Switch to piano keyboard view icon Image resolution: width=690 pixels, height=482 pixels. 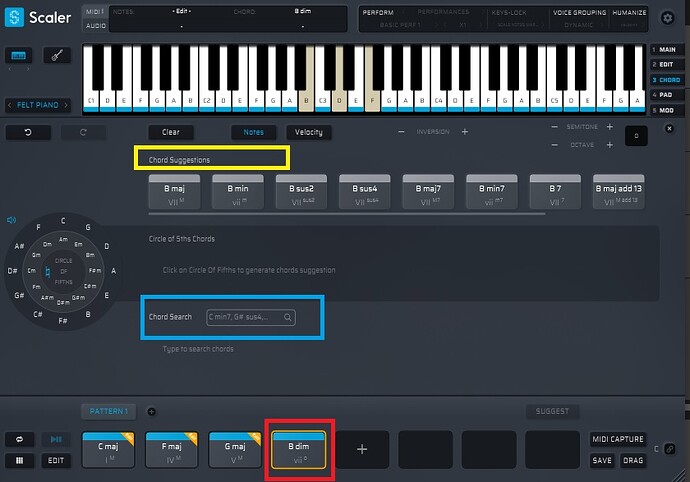(18, 55)
